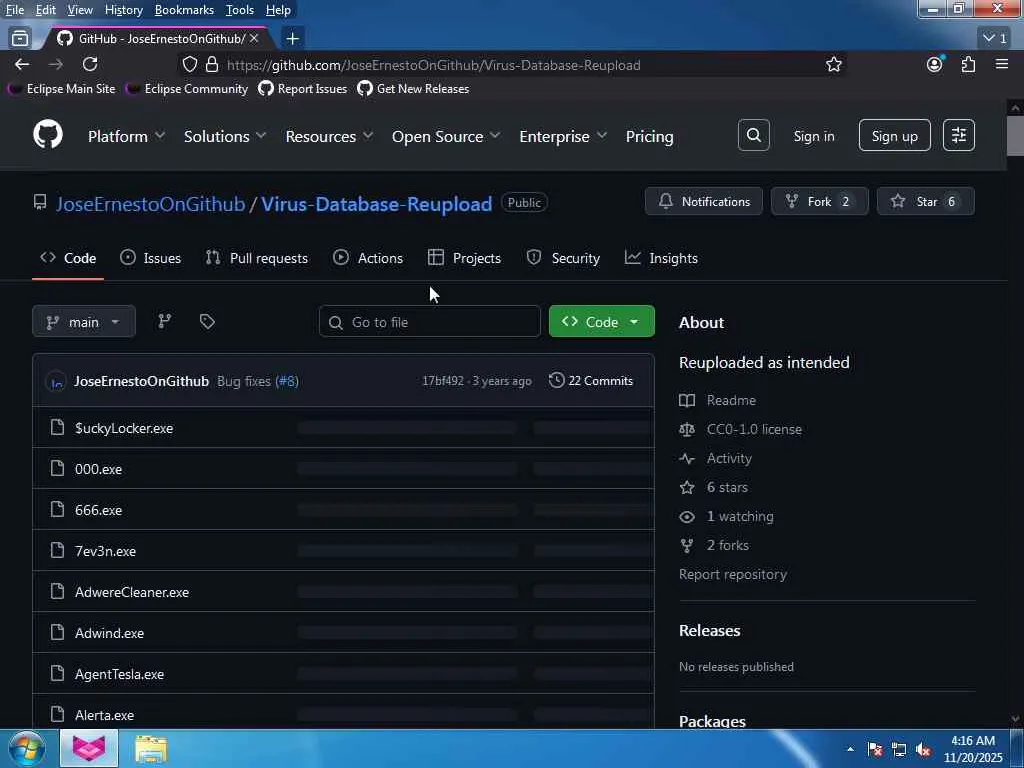
Task: Expand the Open Source menu
Action: 446,136
